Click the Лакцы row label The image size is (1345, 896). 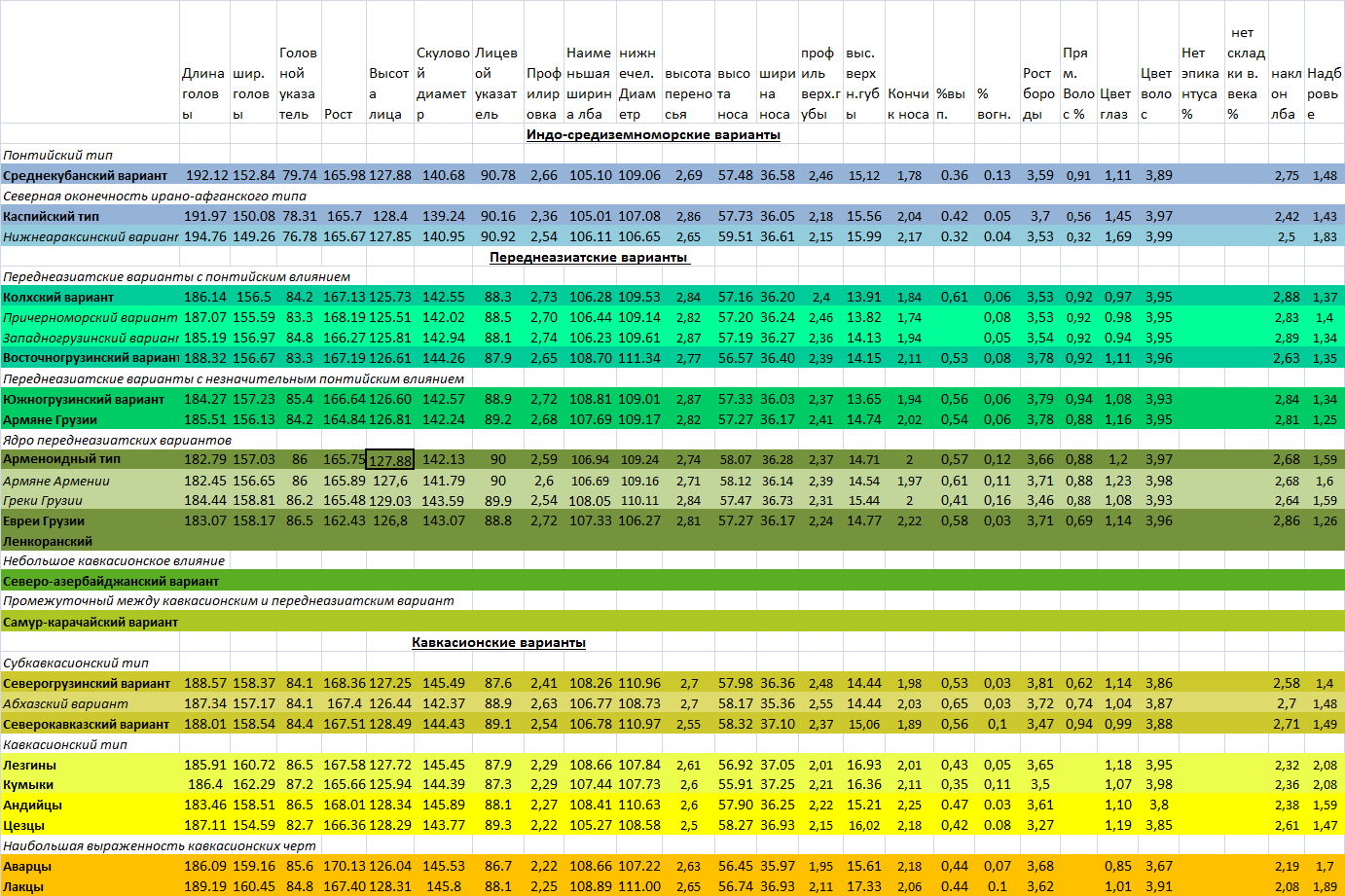[23, 886]
